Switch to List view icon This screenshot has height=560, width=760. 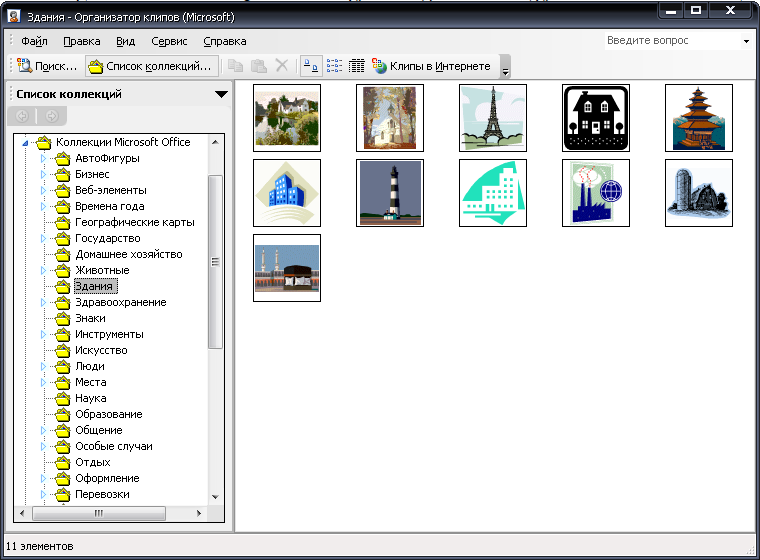334,66
